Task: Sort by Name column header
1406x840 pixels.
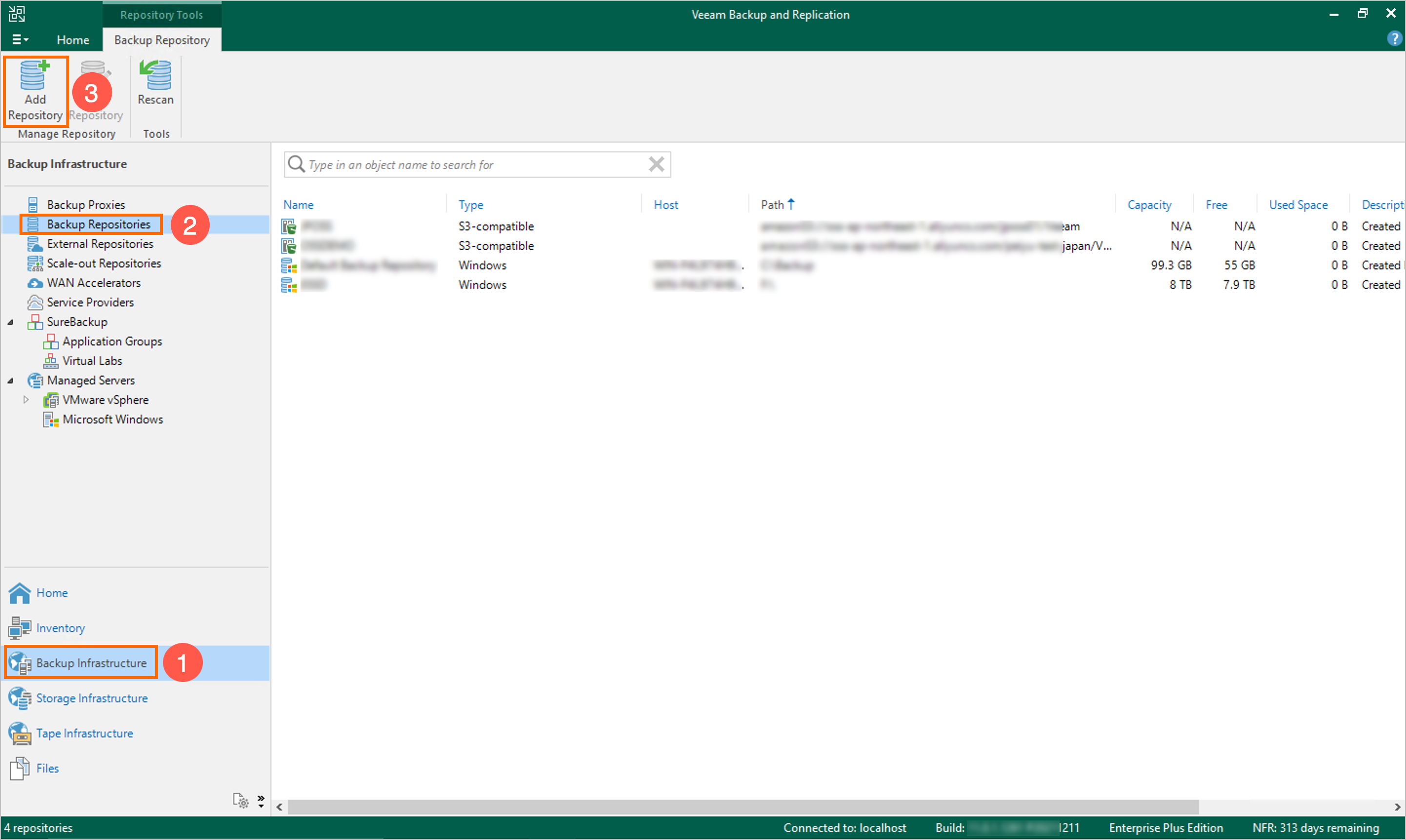Action: coord(298,205)
